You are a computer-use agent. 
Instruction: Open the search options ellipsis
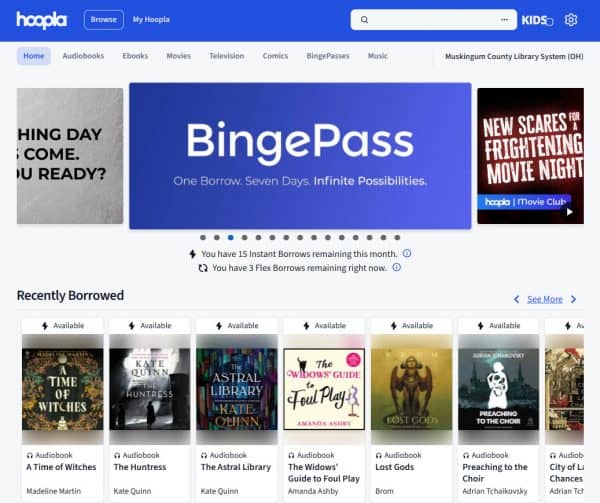click(x=504, y=20)
